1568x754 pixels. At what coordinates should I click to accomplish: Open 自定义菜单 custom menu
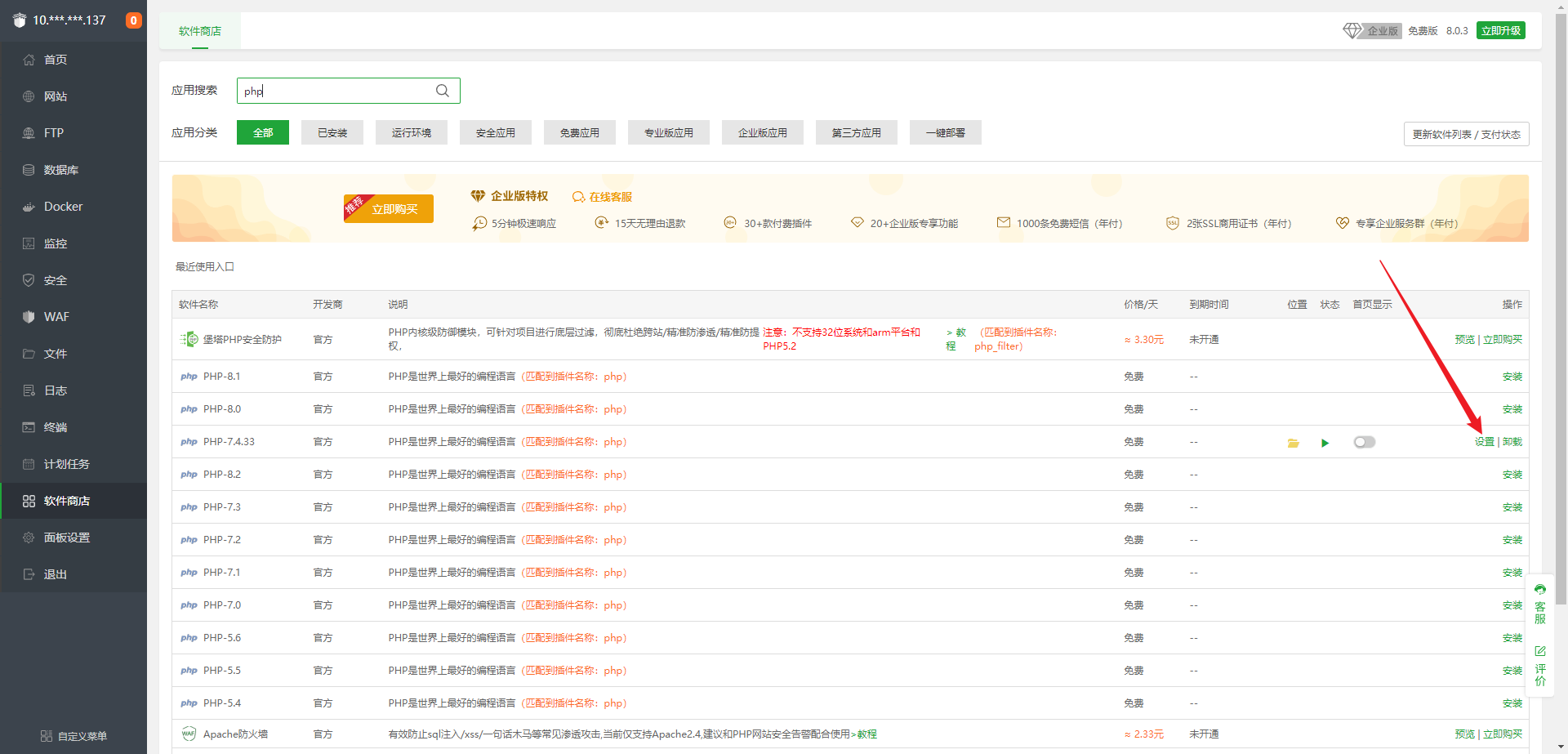coord(73,736)
